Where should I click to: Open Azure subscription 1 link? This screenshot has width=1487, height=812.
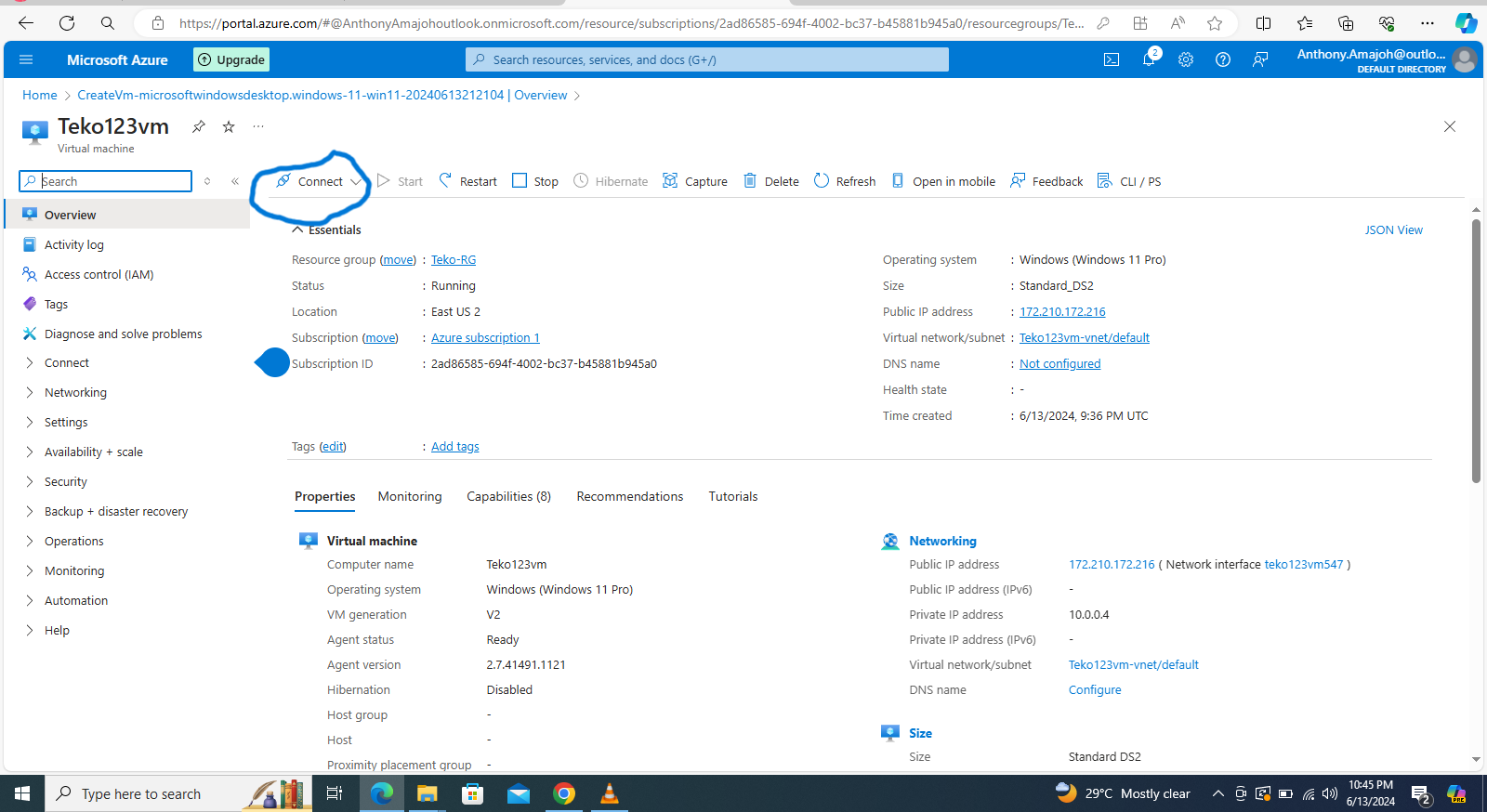[485, 338]
